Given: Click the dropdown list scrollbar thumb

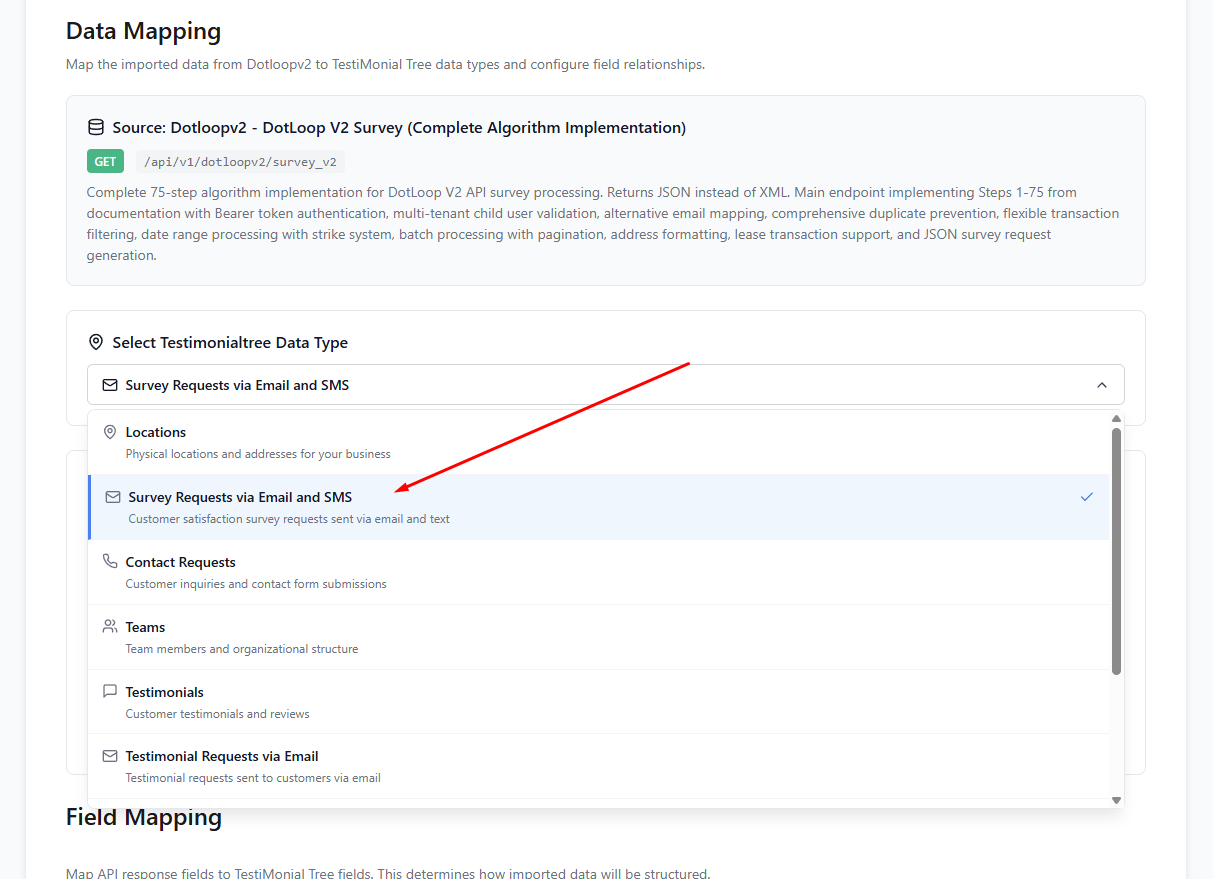Looking at the screenshot, I should click(x=1116, y=551).
